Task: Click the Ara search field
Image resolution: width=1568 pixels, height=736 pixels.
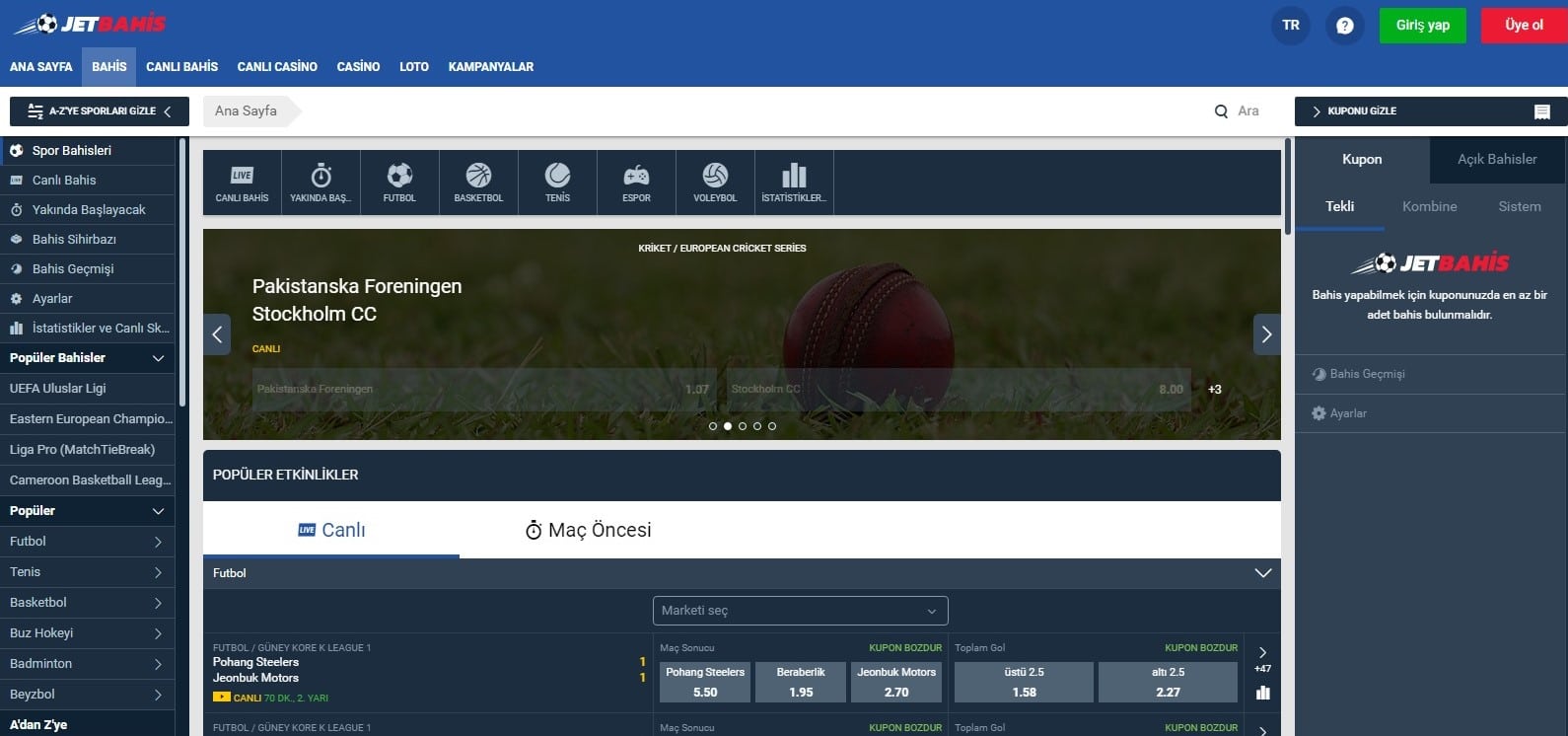Action: [1247, 111]
